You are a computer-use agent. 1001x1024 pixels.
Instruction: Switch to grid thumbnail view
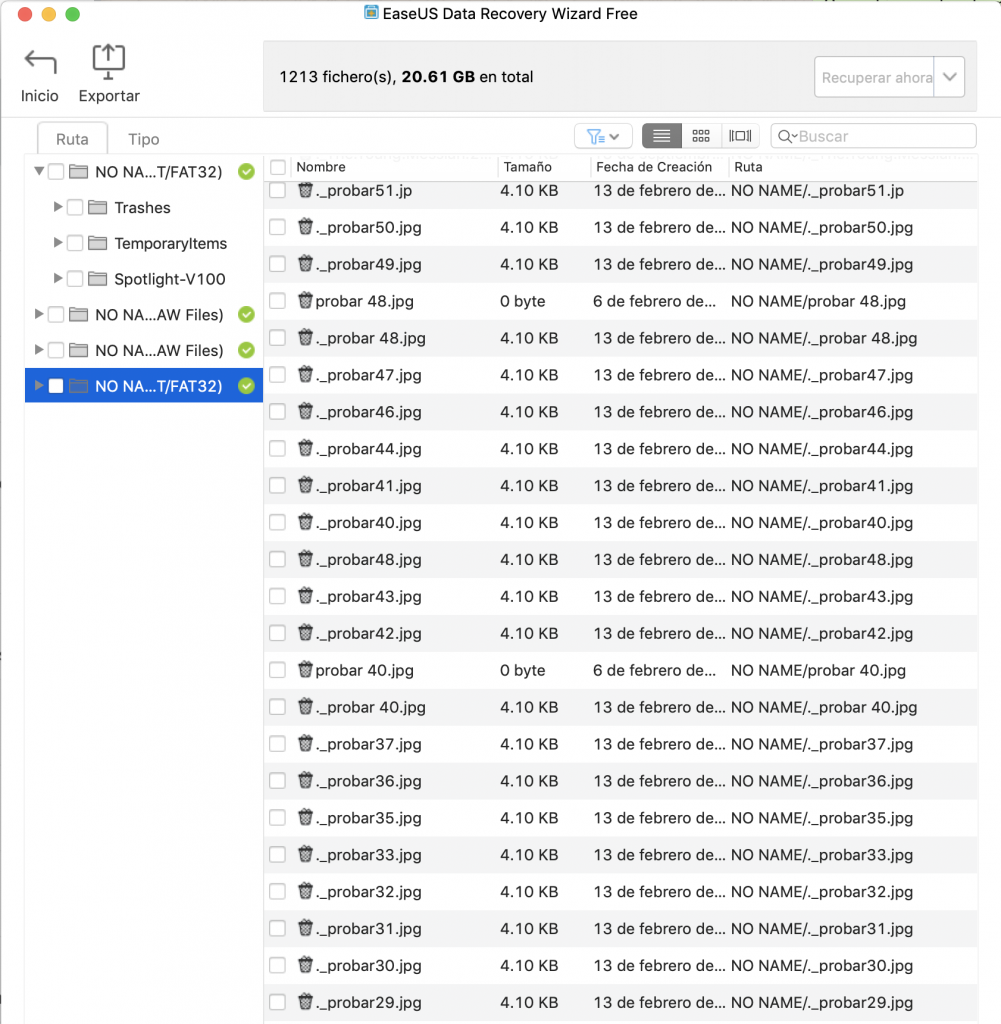(x=701, y=136)
